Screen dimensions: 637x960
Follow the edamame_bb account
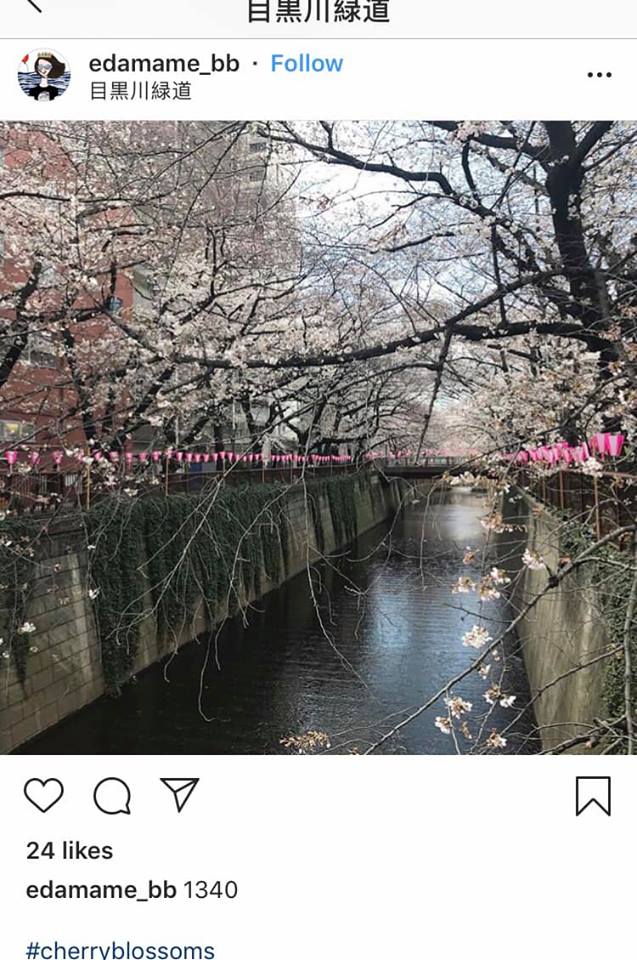tap(307, 63)
